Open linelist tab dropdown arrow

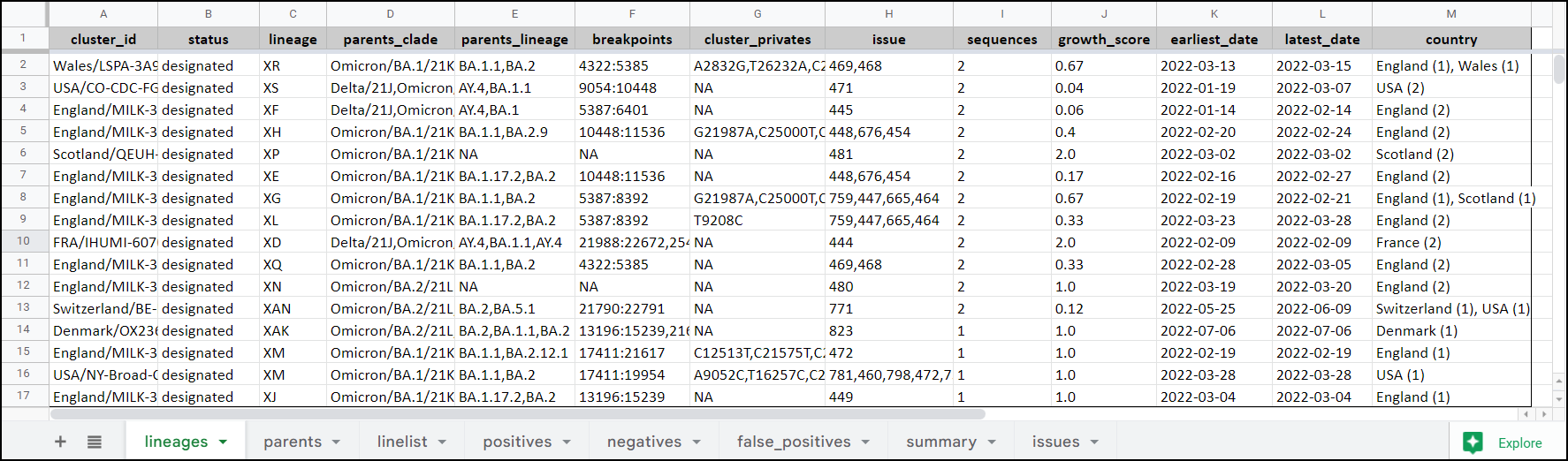(x=442, y=442)
